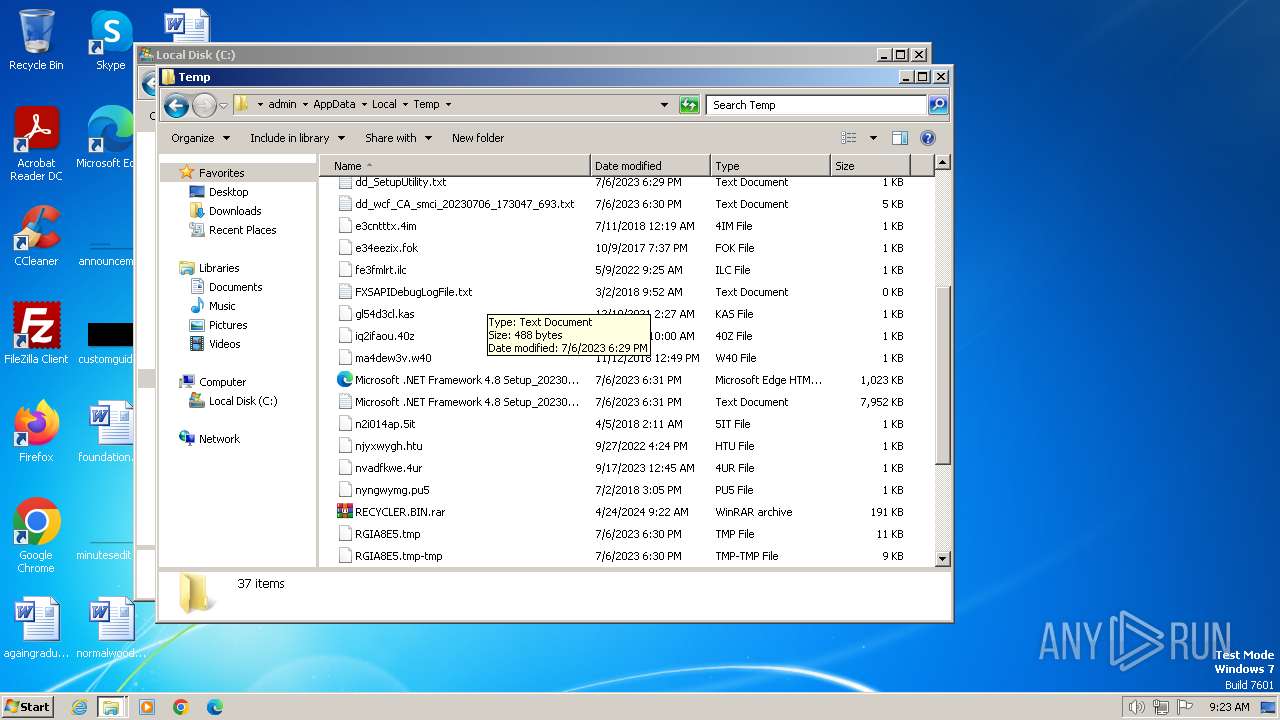Select Videos library
1280x720 pixels.
[224, 344]
